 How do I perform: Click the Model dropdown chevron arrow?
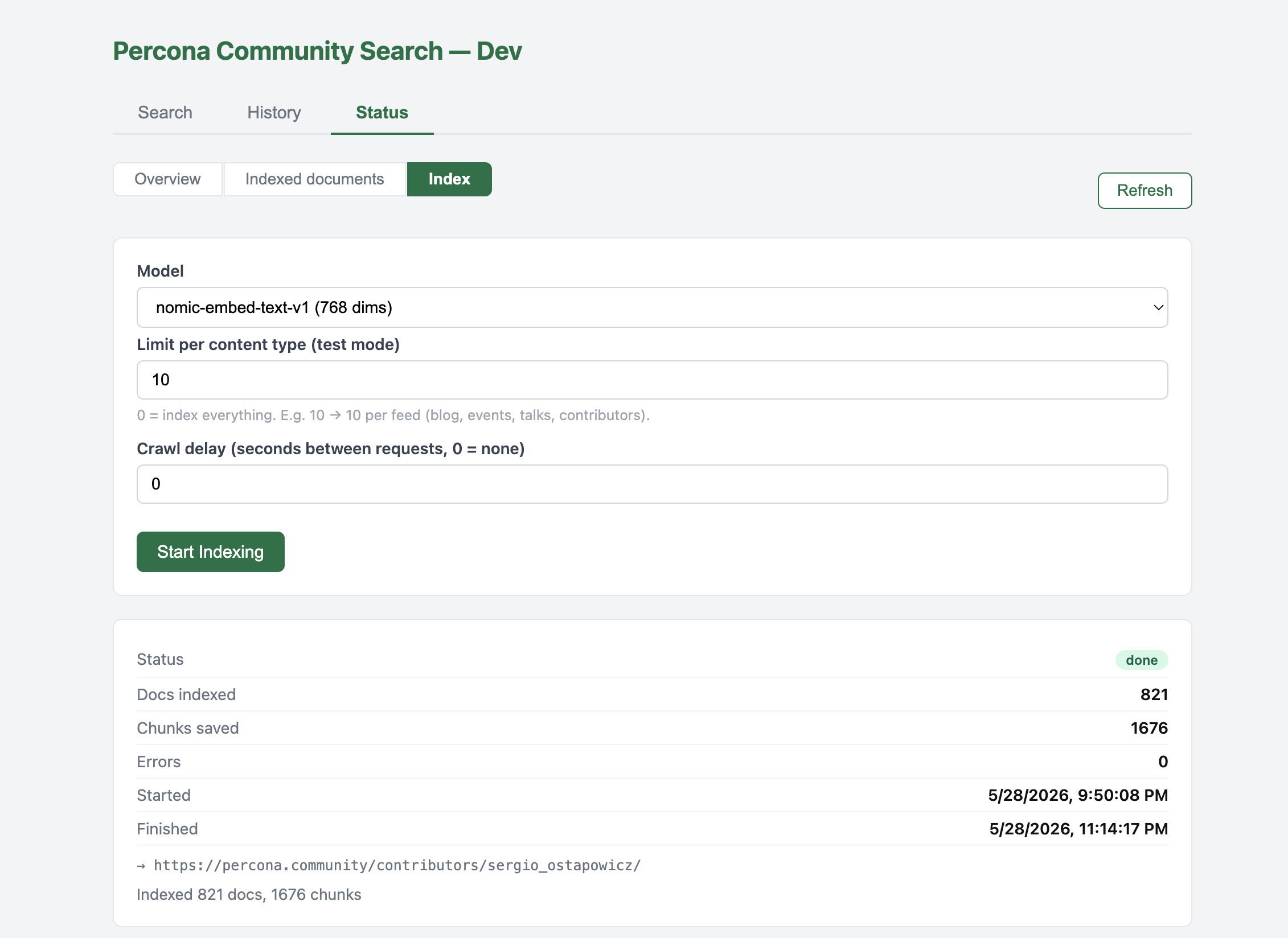coord(1158,307)
